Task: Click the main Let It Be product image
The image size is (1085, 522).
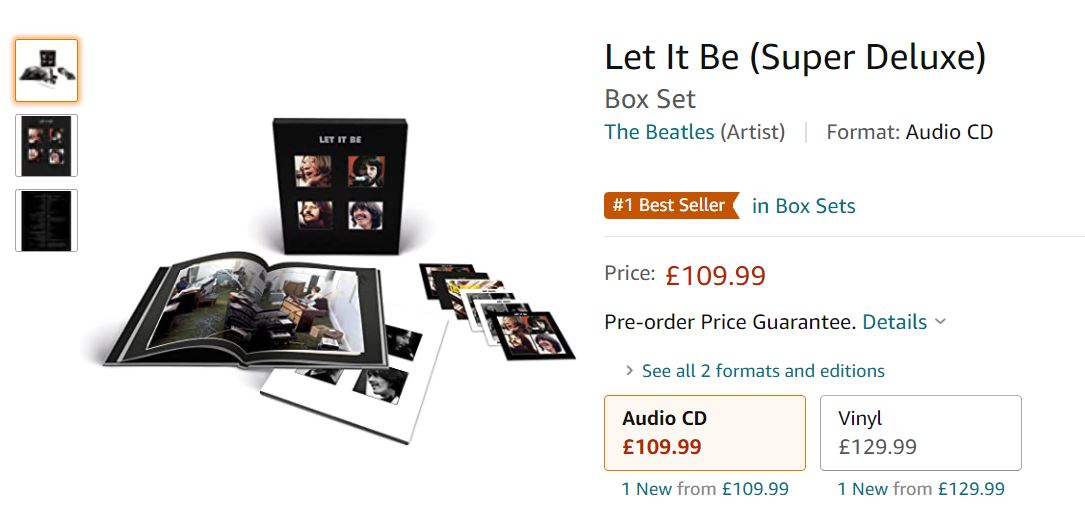Action: click(339, 280)
